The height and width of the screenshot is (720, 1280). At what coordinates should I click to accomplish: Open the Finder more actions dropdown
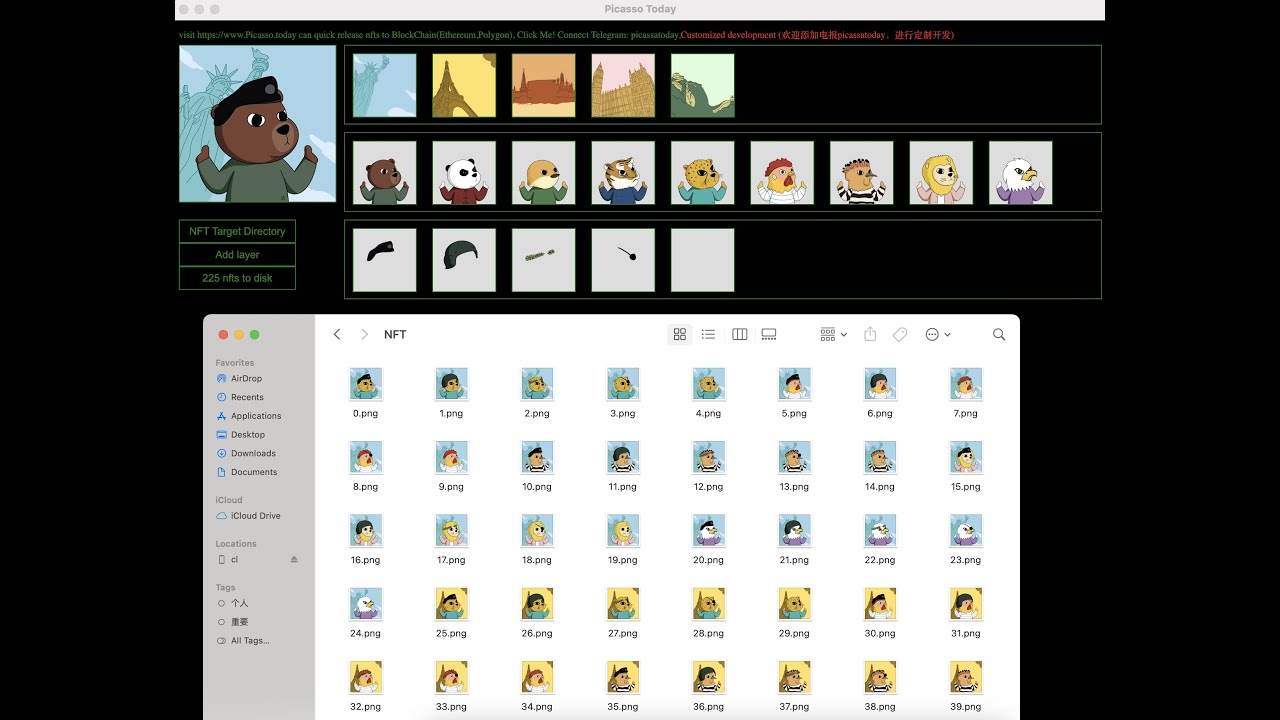point(938,334)
